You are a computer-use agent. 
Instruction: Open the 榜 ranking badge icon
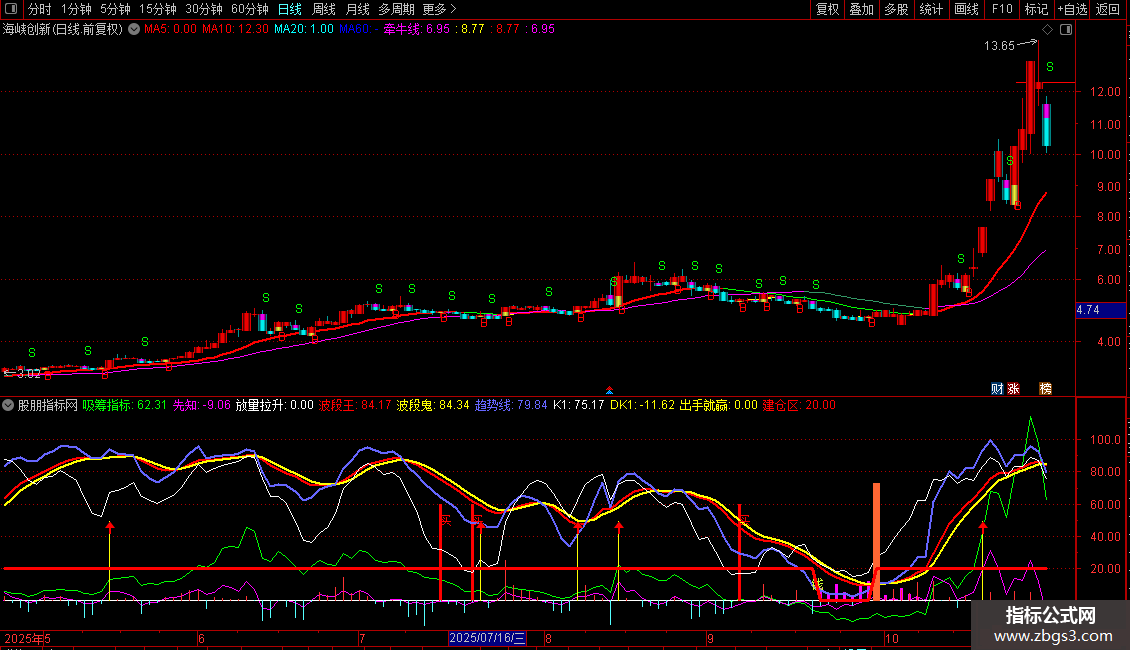click(1046, 388)
